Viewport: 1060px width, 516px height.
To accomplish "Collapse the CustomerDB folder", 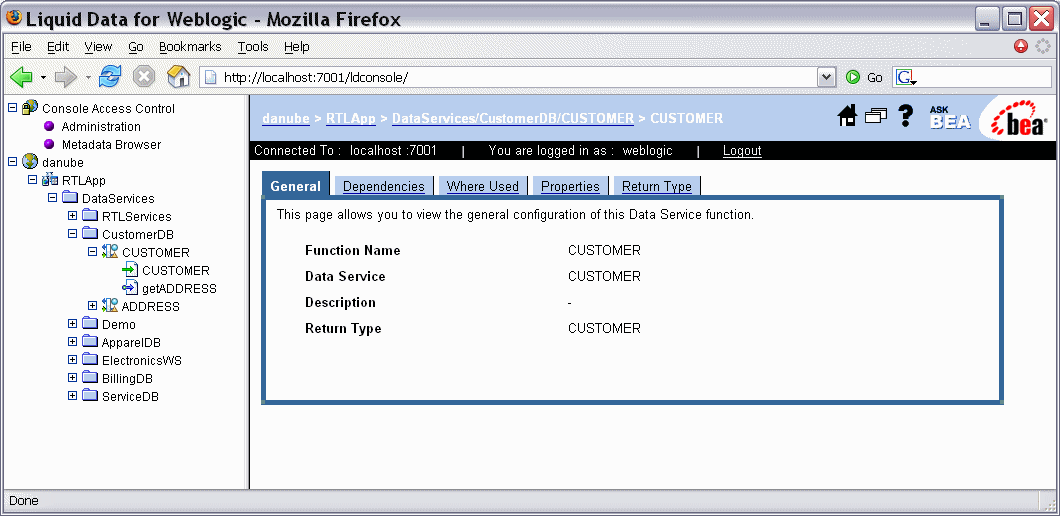I will click(72, 234).
